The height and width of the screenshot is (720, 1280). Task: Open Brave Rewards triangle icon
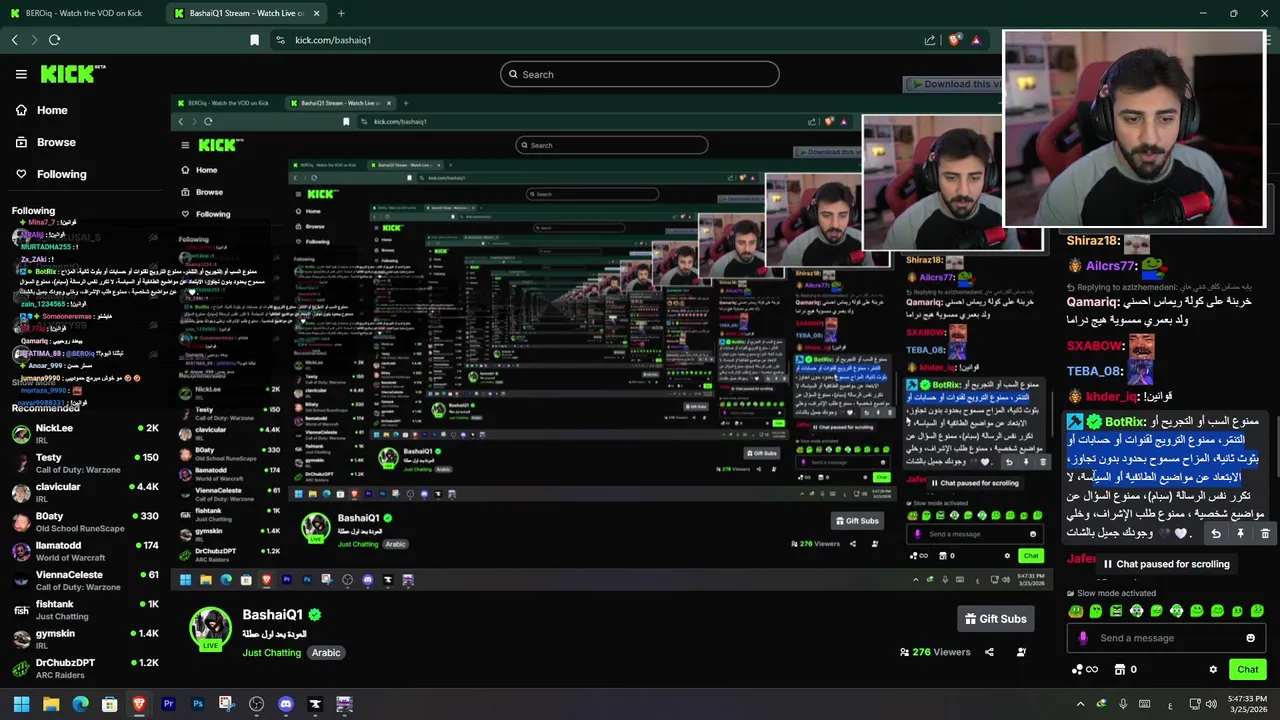tap(976, 40)
